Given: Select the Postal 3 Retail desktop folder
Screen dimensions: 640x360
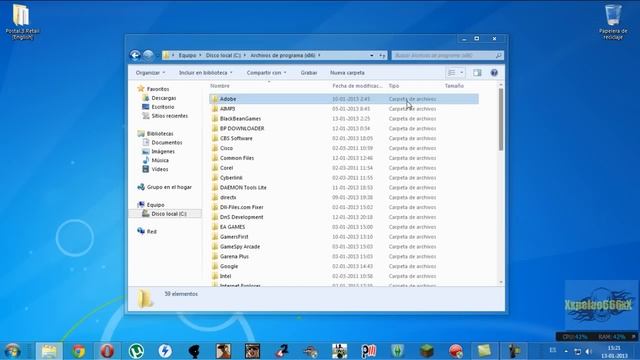Looking at the screenshot, I should pyautogui.click(x=22, y=21).
